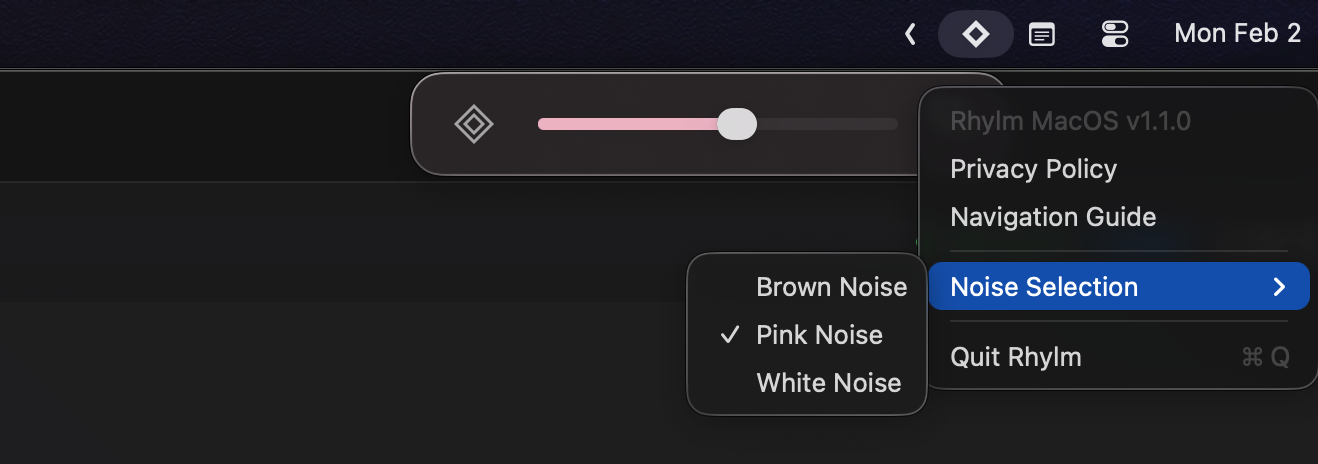Choose White Noise
The image size is (1318, 464).
coord(829,383)
